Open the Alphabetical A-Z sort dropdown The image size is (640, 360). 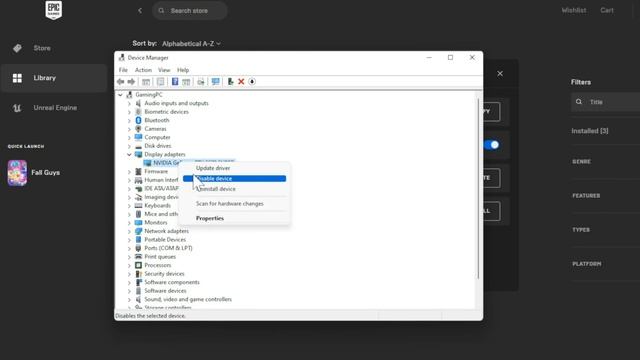pos(191,44)
